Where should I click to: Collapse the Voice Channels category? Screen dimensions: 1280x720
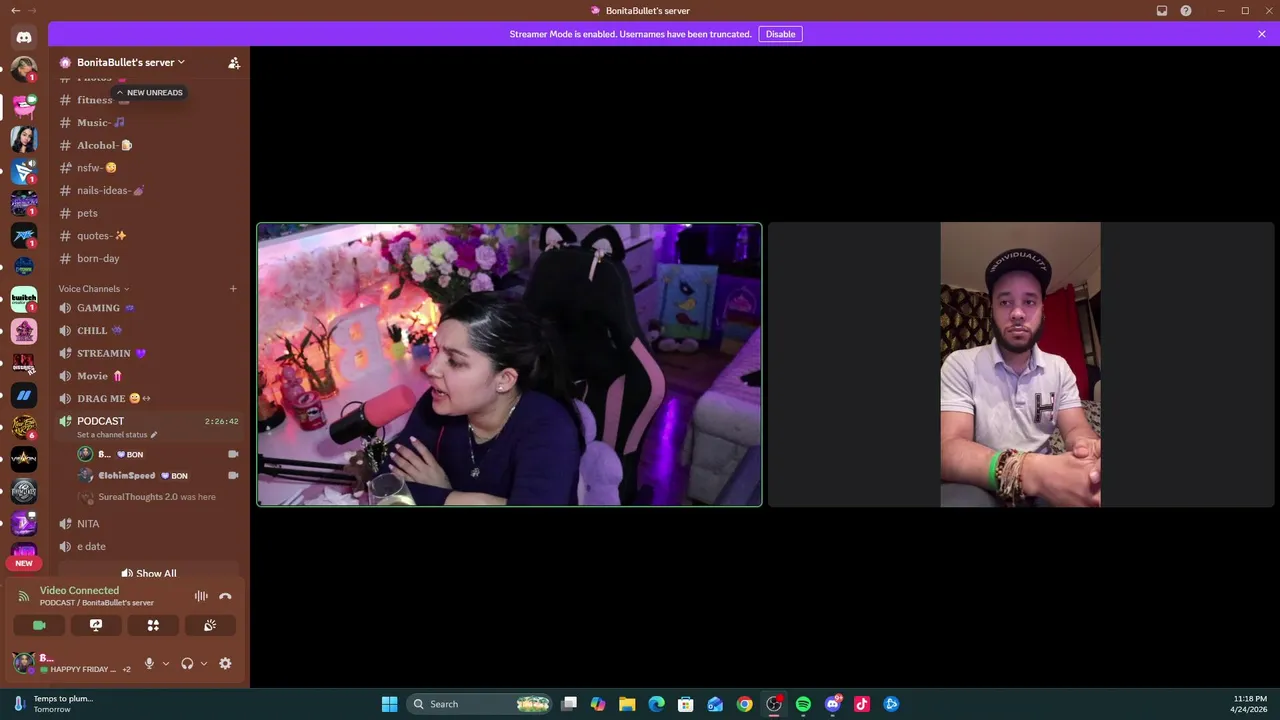click(x=94, y=289)
